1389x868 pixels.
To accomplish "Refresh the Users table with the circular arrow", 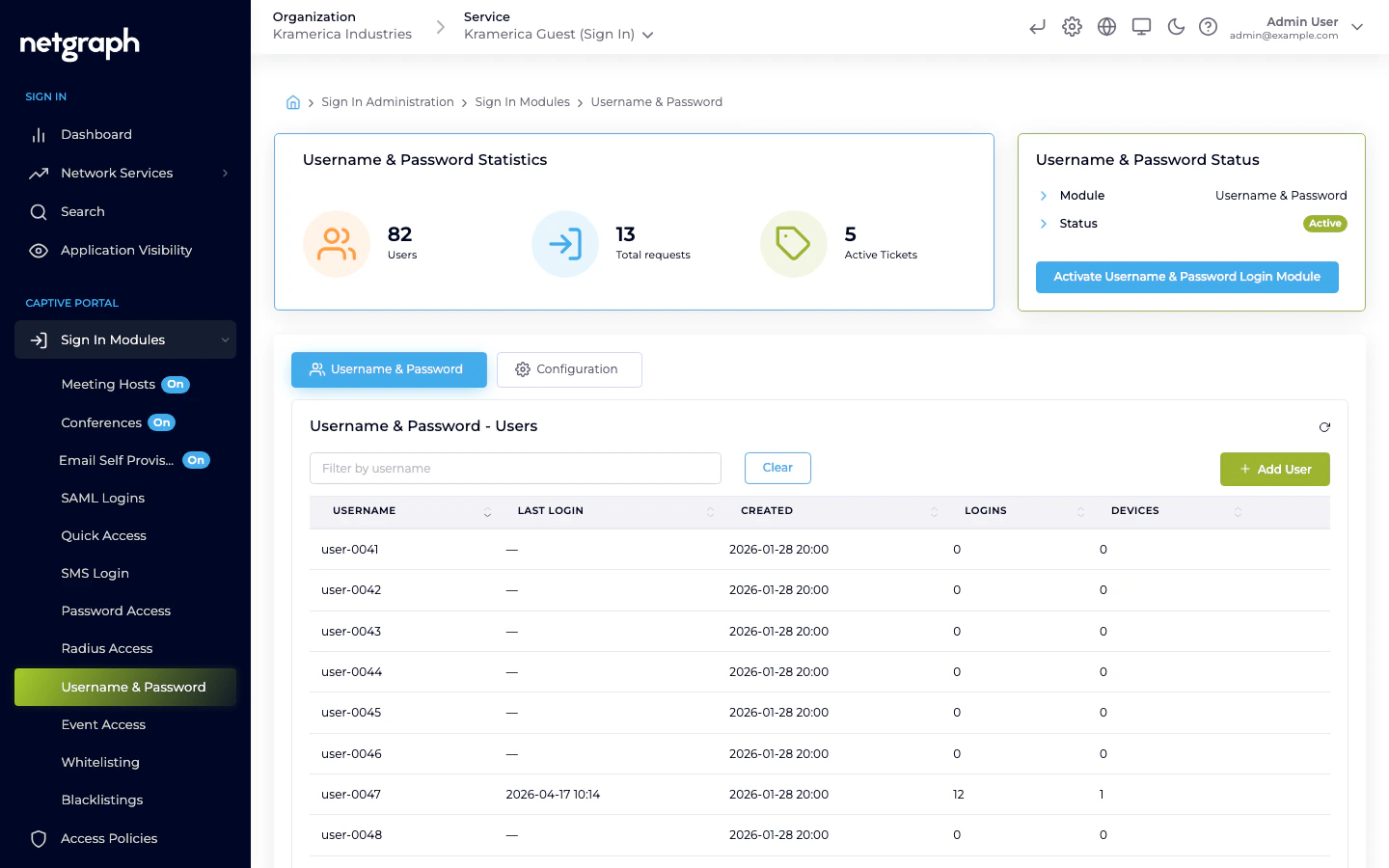I will (1324, 426).
